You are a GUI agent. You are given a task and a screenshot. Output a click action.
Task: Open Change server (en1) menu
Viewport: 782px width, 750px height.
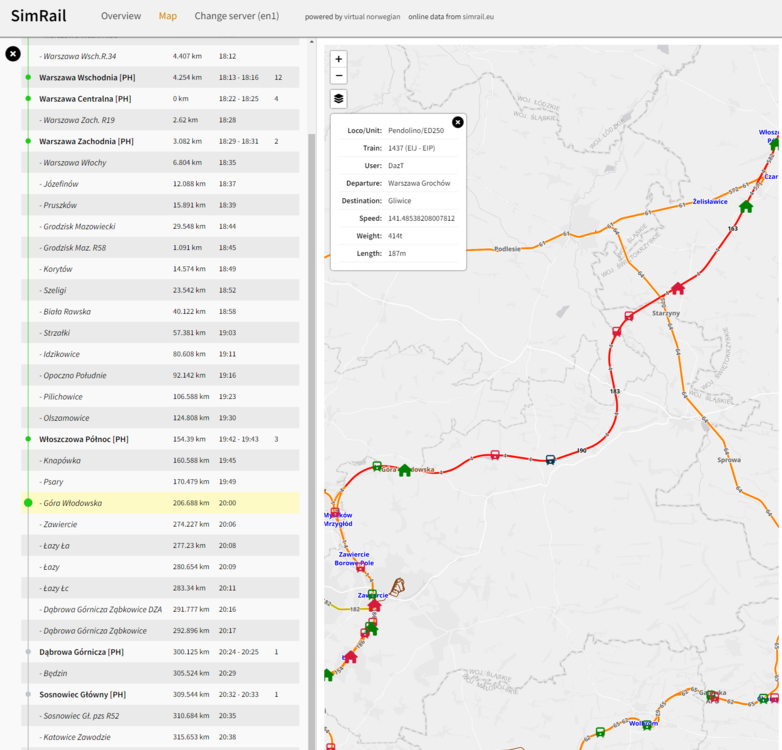tap(238, 17)
